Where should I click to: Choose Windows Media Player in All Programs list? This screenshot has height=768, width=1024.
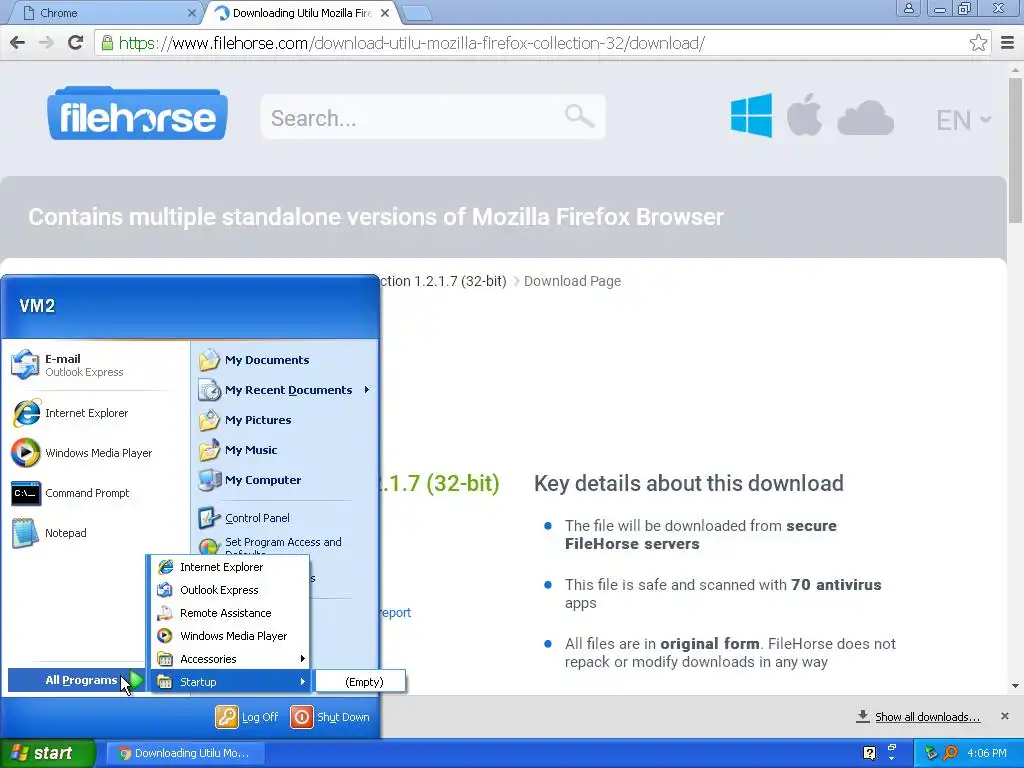(230, 636)
